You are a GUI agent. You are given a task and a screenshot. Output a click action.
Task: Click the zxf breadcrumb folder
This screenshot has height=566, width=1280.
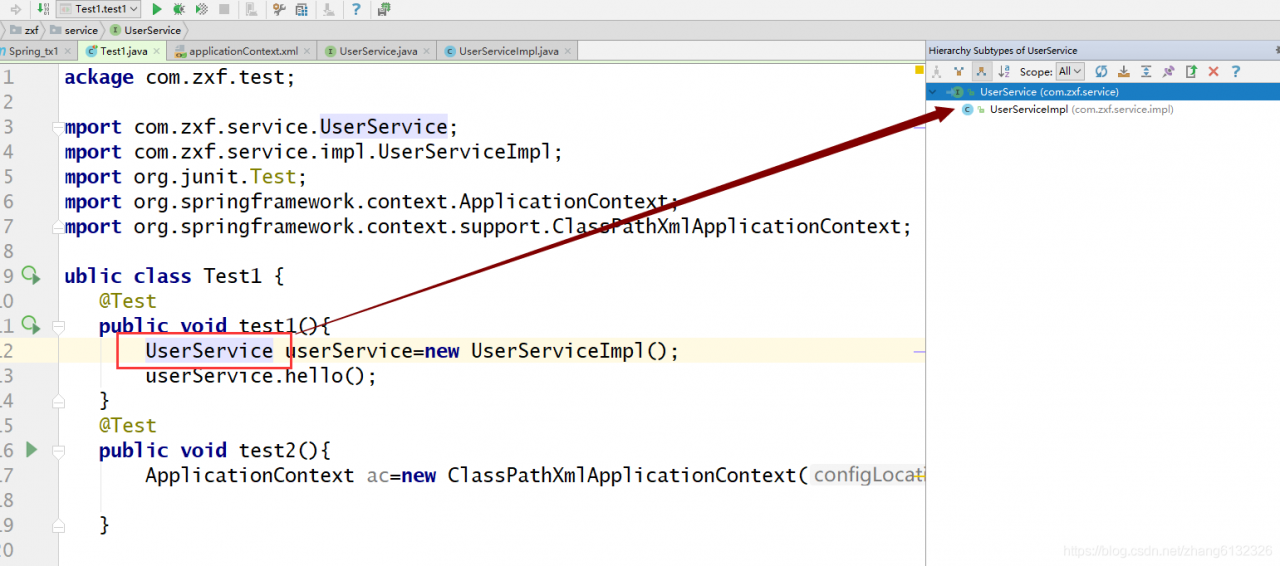click(24, 30)
